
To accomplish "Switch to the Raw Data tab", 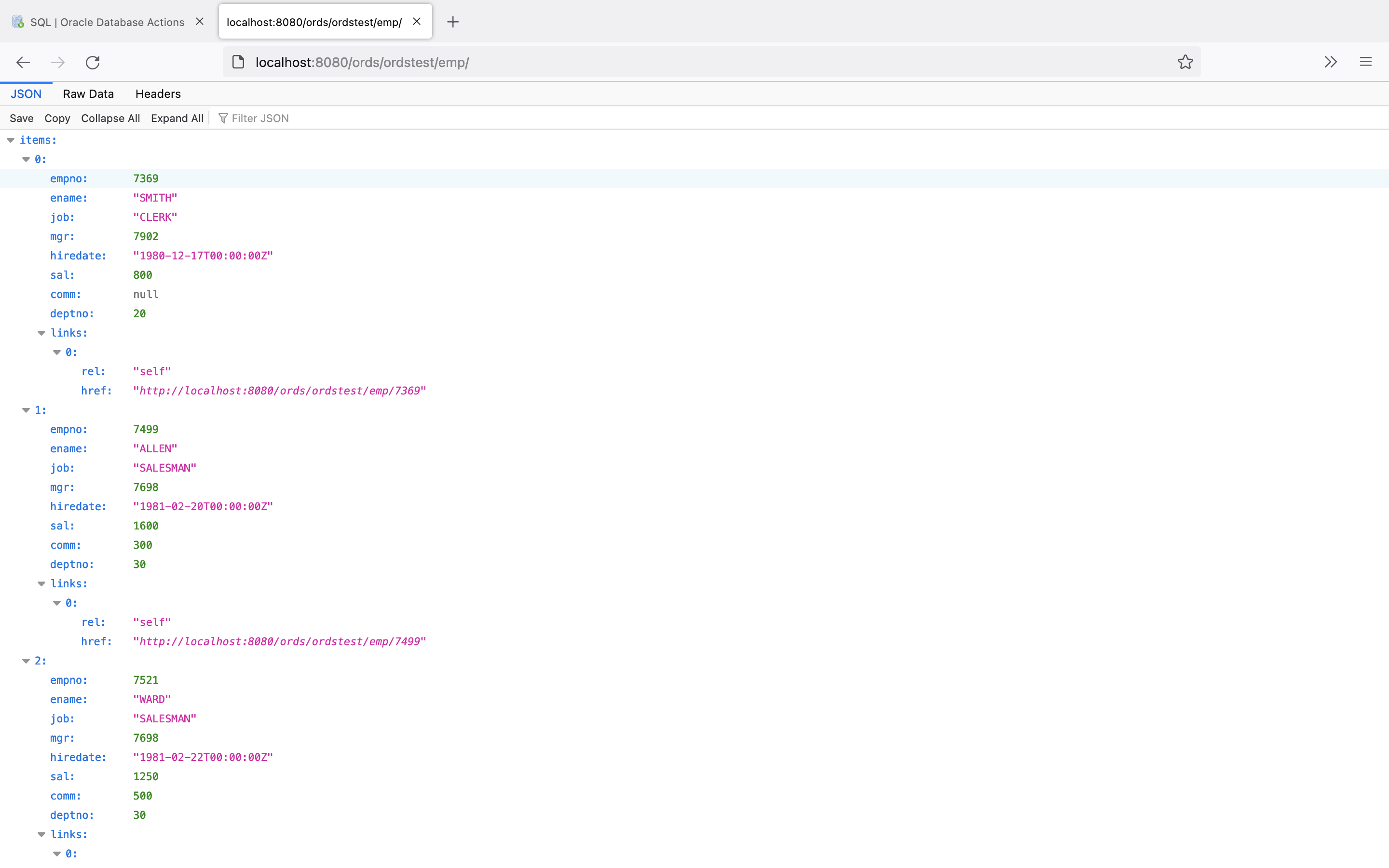I will click(x=88, y=94).
